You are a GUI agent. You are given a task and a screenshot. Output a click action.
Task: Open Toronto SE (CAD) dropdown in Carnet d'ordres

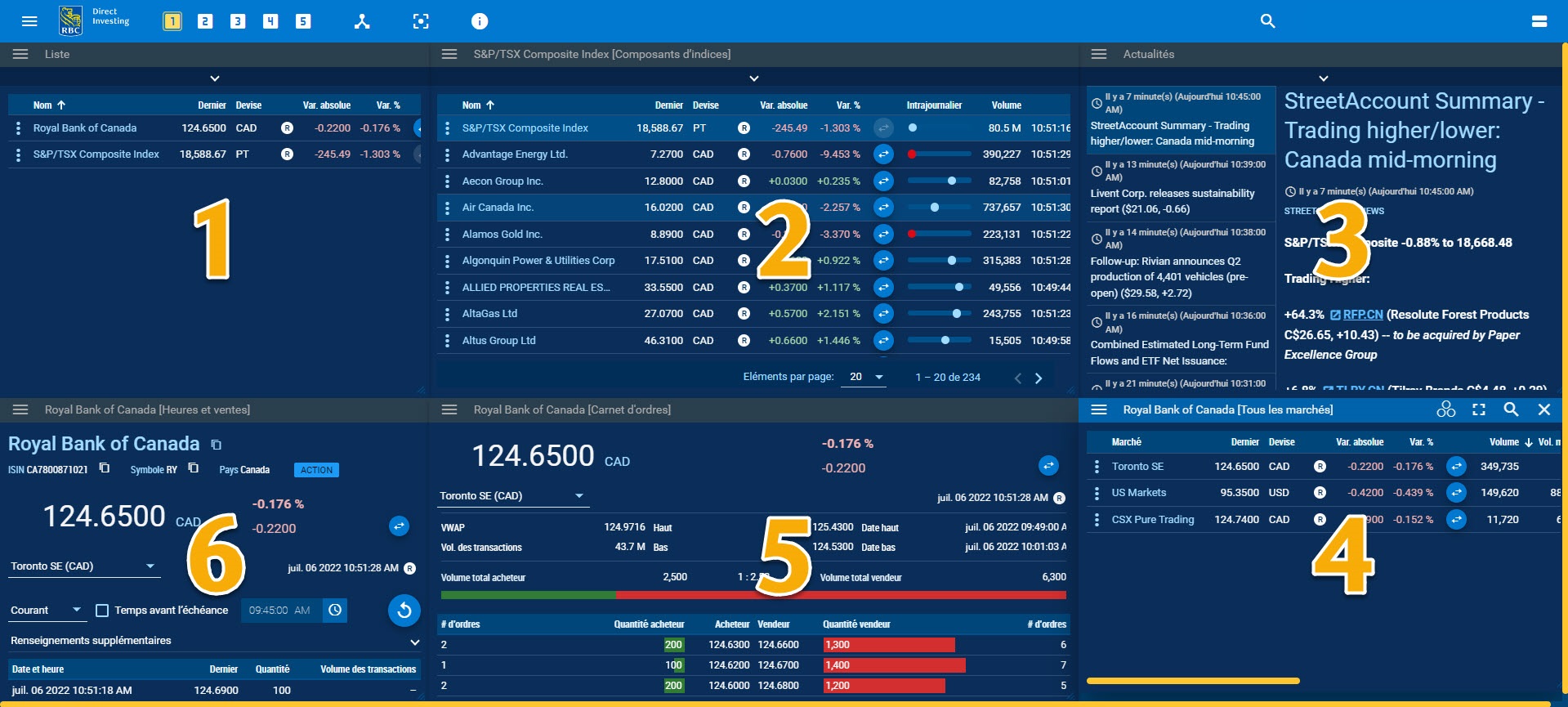(514, 496)
